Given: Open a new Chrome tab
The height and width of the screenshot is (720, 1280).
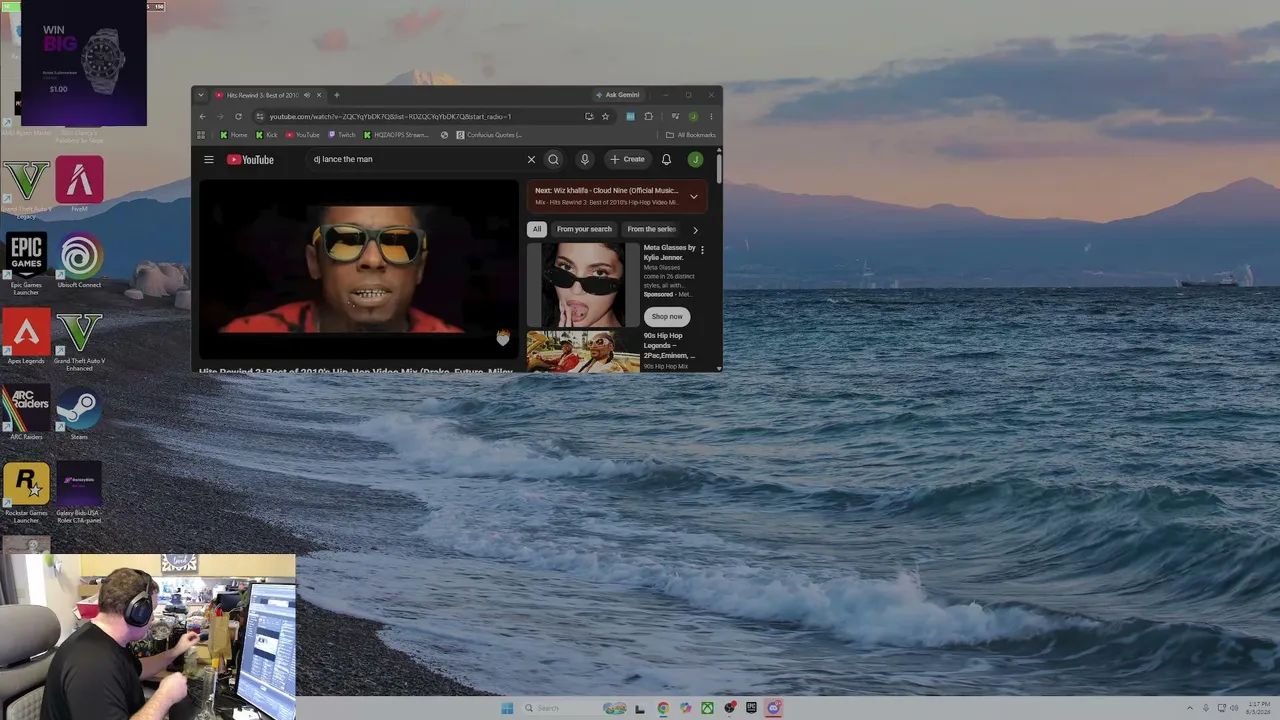Looking at the screenshot, I should pos(336,95).
